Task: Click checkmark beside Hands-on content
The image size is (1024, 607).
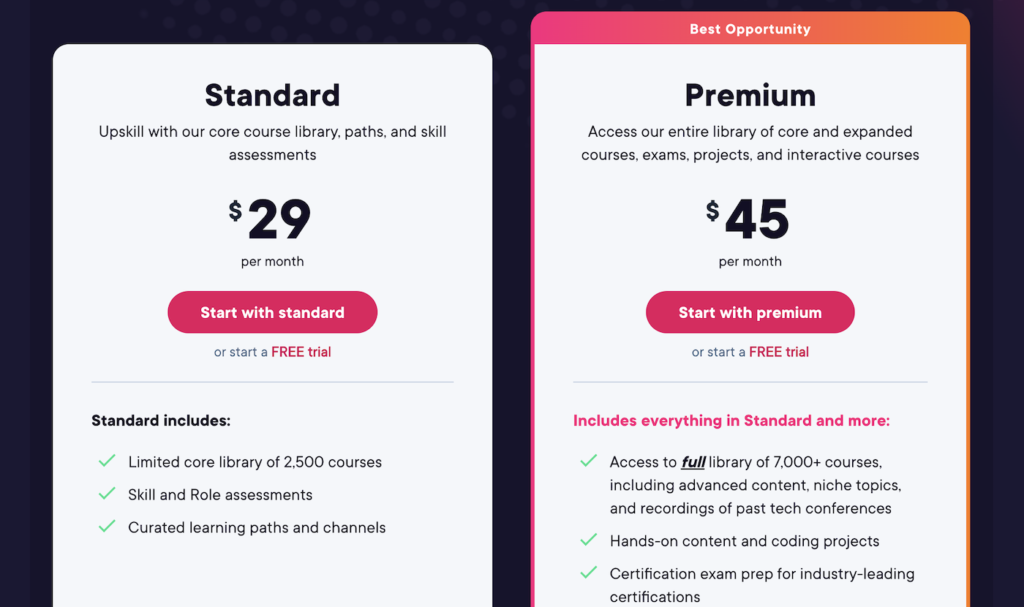Action: coord(589,541)
